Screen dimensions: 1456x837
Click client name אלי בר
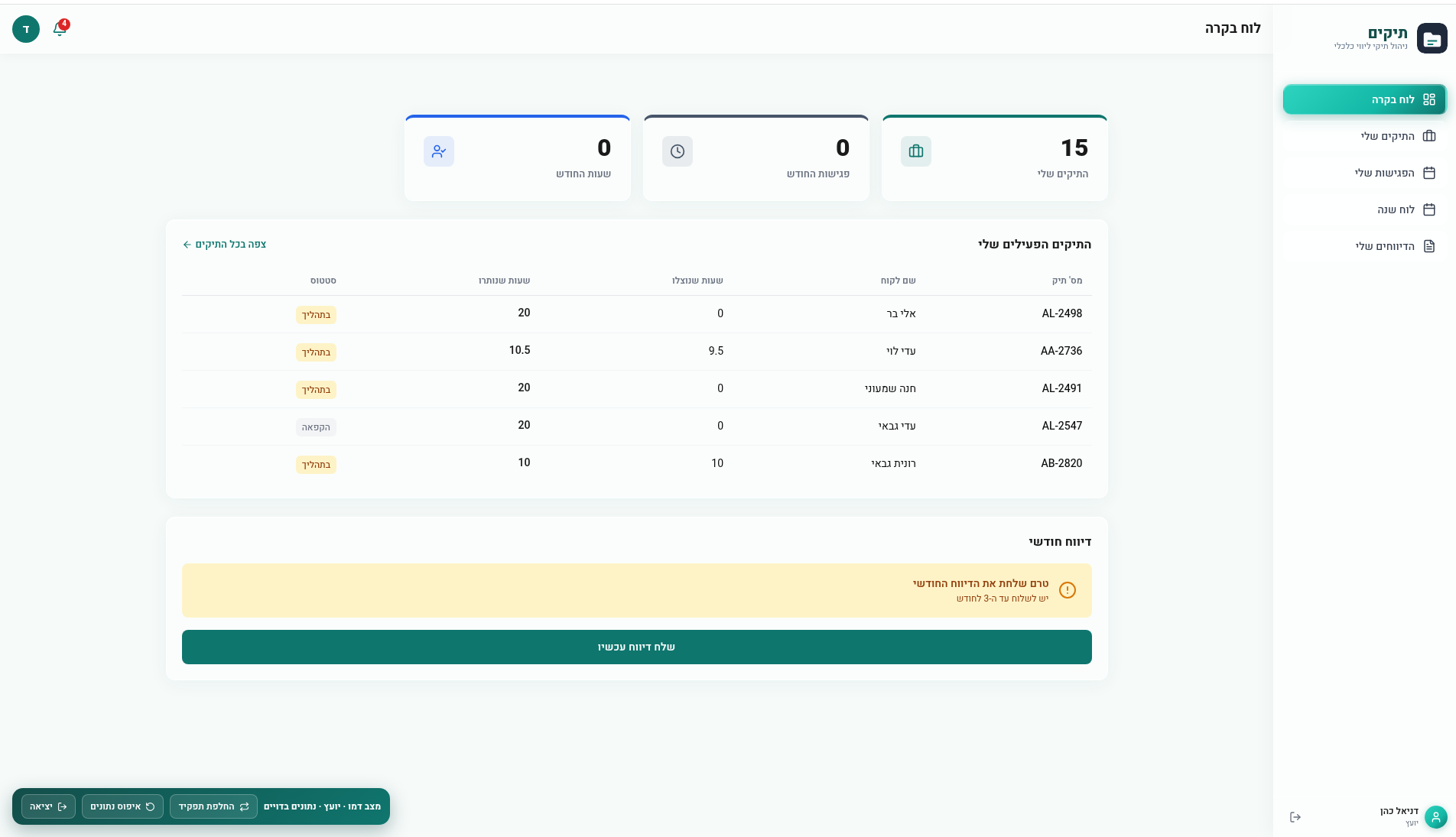tap(901, 313)
